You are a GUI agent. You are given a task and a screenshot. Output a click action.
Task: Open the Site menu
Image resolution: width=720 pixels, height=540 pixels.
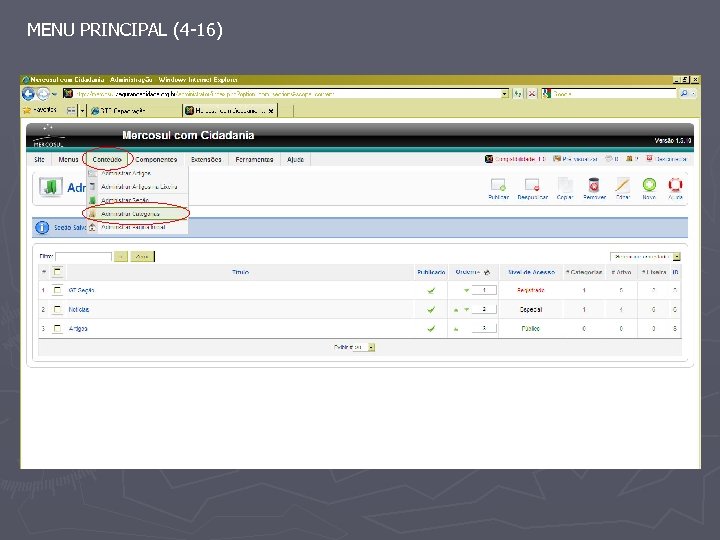coord(39,159)
